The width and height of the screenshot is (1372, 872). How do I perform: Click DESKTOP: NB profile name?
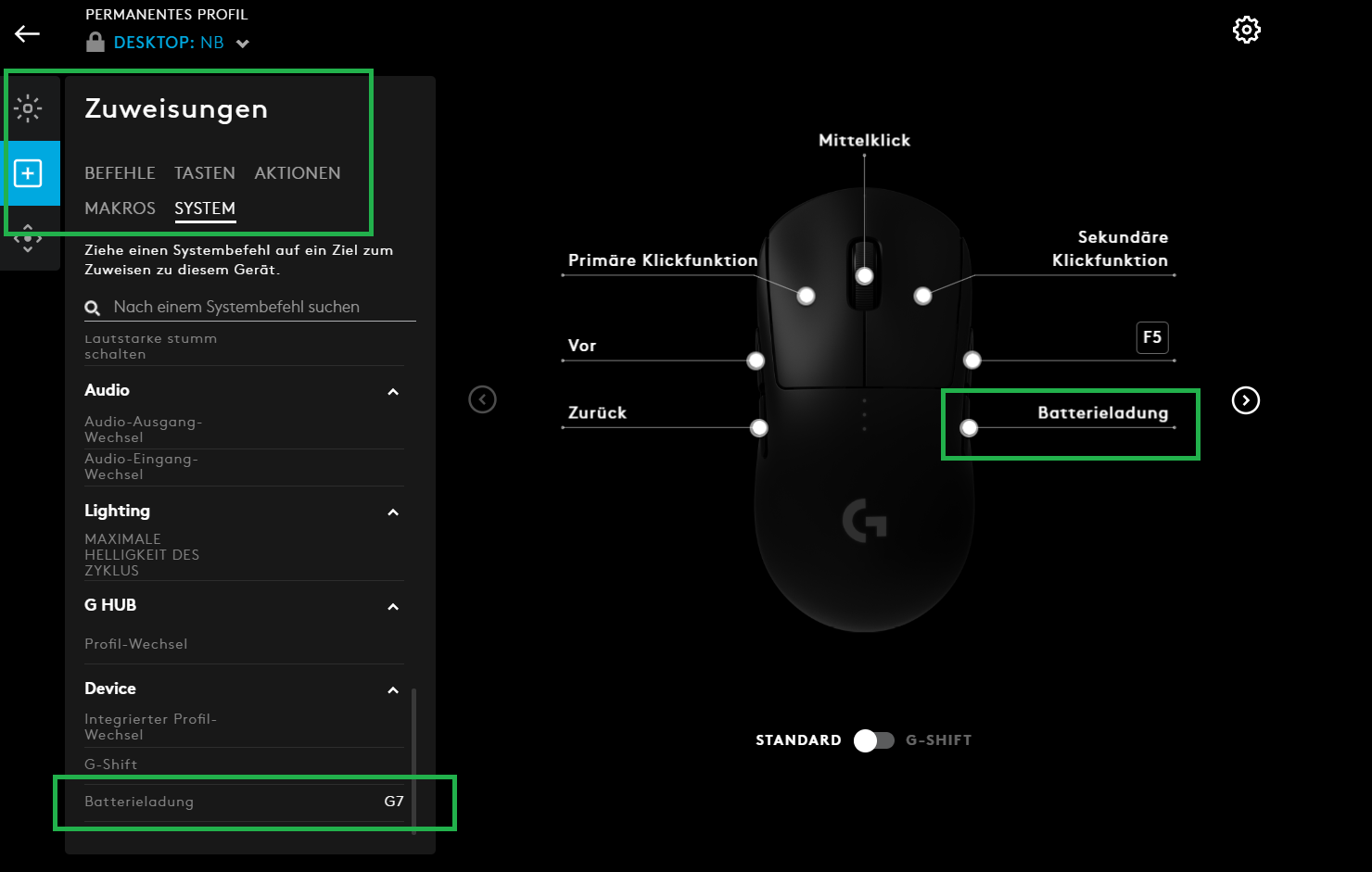169,43
